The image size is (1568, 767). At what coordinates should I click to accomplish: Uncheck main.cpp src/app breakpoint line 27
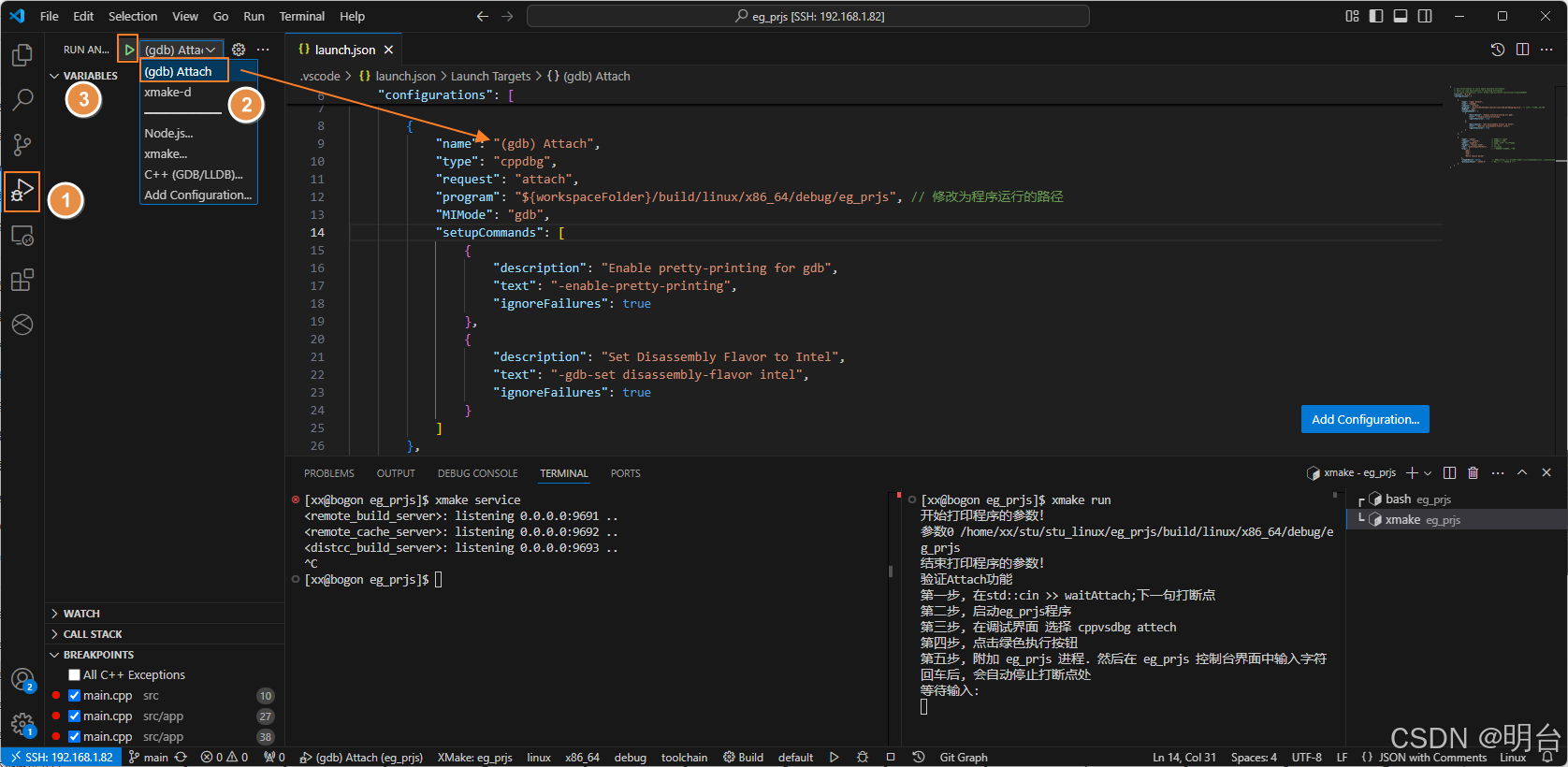coord(74,716)
